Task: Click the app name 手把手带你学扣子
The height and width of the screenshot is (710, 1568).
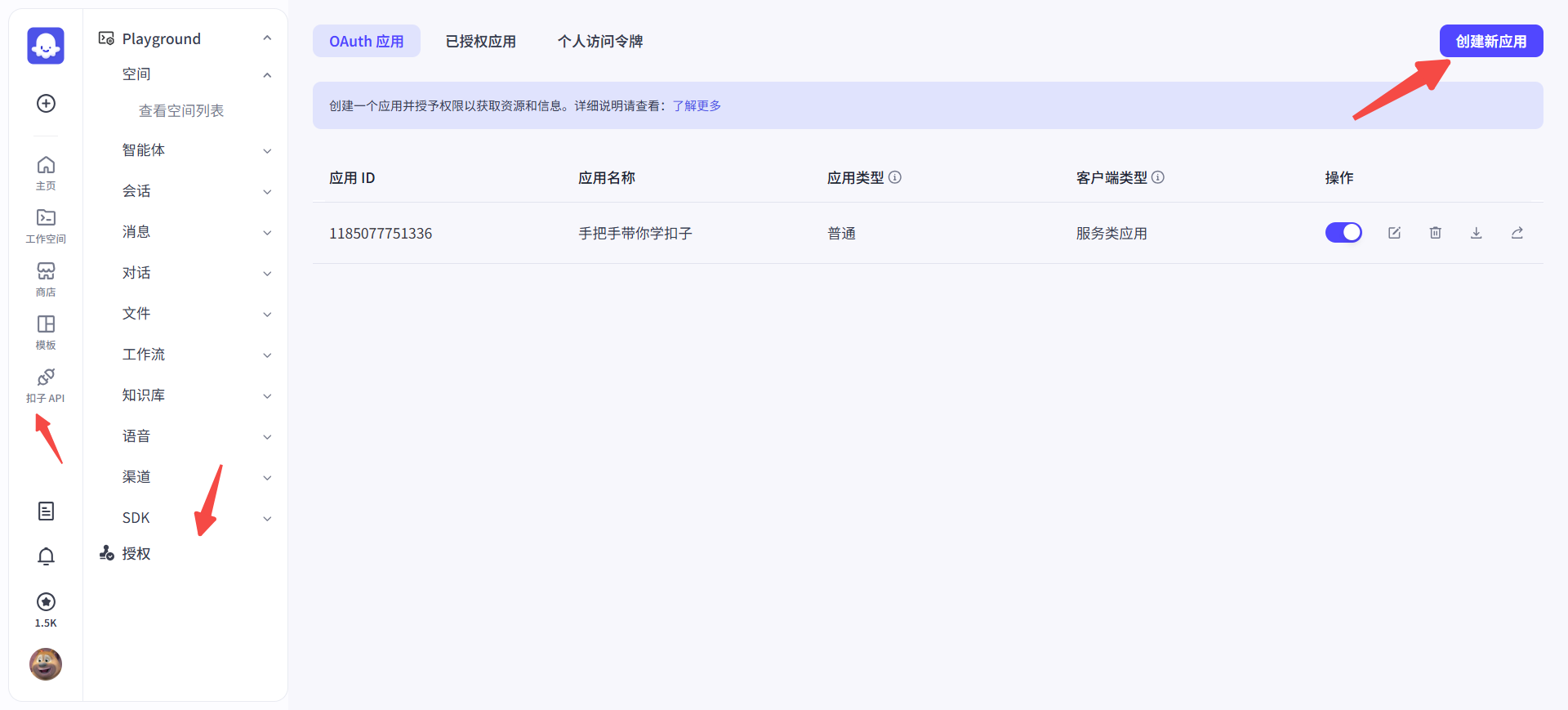Action: point(635,233)
